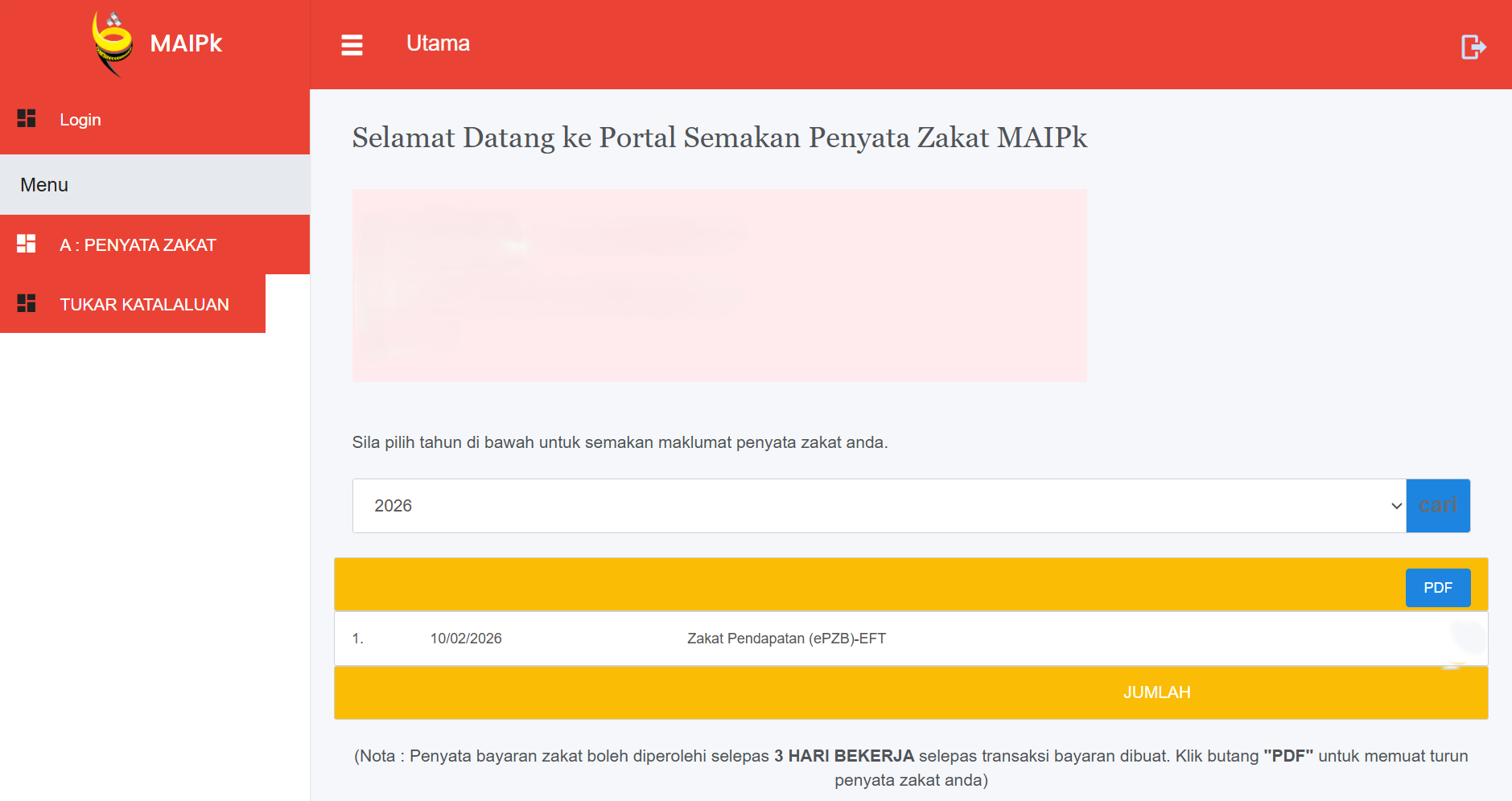Image resolution: width=1512 pixels, height=801 pixels.
Task: Open the year dropdown showing 2026
Action: point(877,506)
